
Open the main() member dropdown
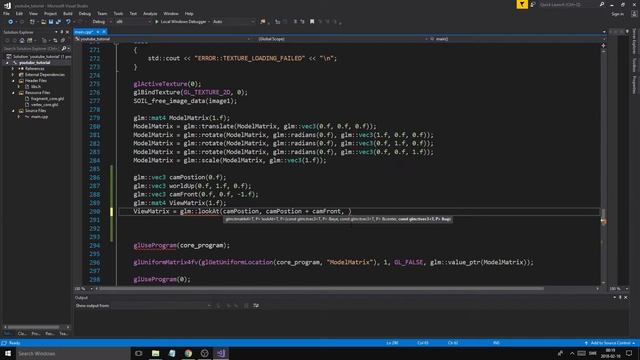click(517, 39)
